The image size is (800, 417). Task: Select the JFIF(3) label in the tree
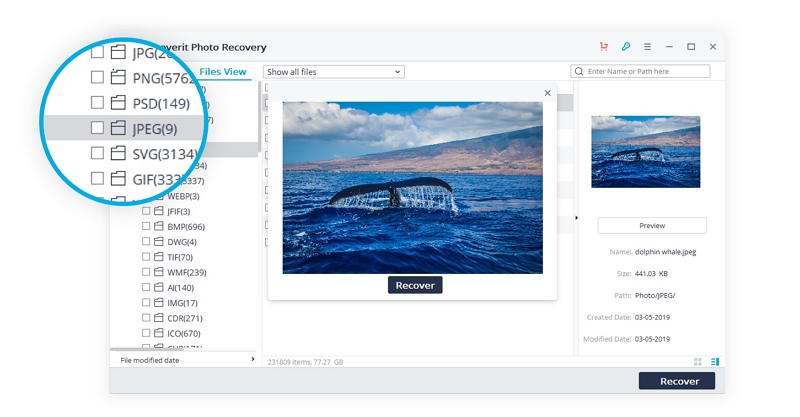pyautogui.click(x=179, y=211)
